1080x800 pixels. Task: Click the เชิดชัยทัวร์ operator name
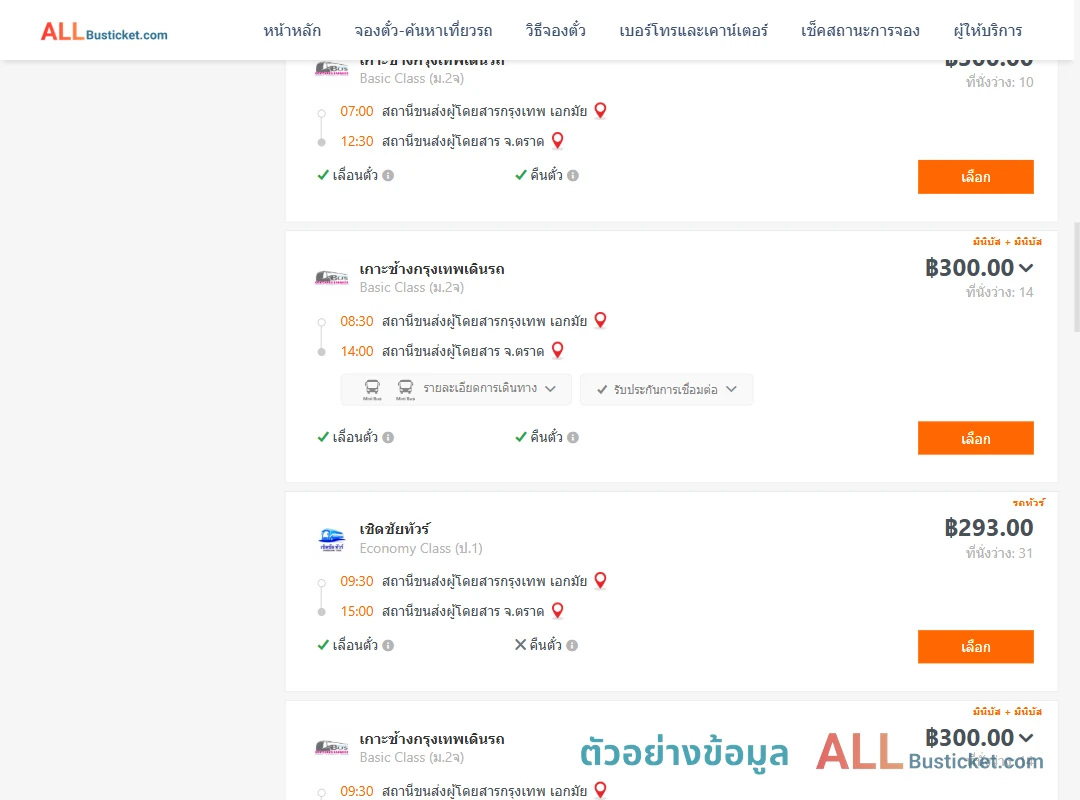pos(395,529)
